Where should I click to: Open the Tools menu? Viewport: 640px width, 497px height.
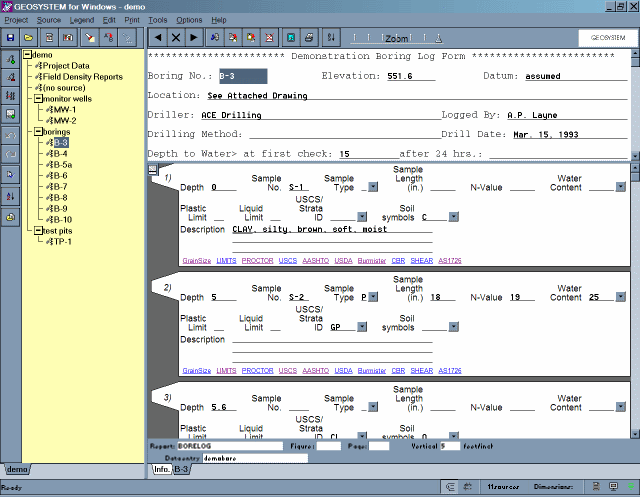point(157,19)
